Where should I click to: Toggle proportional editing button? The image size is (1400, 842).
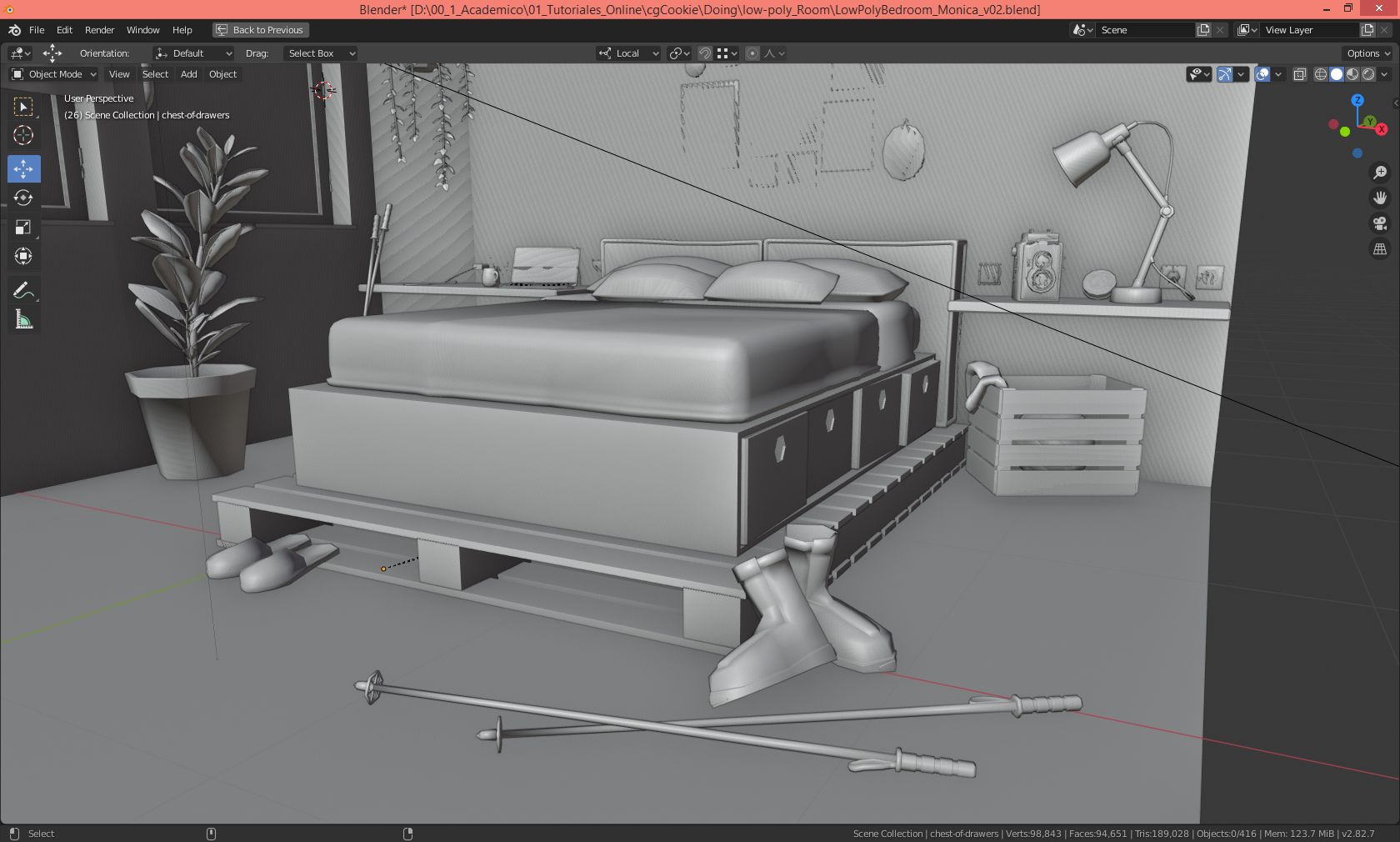(752, 53)
